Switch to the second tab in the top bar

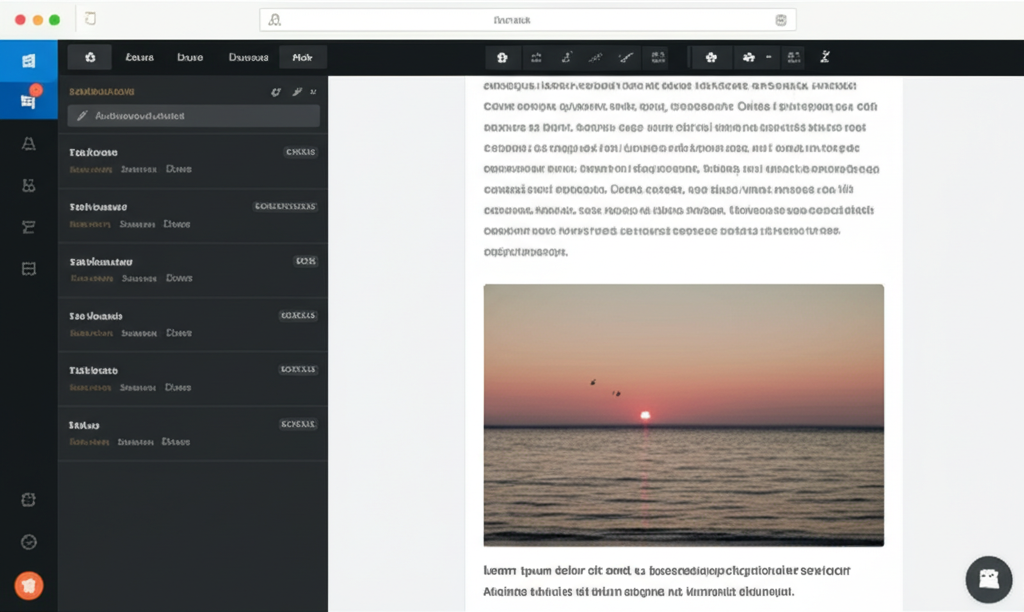pyautogui.click(x=139, y=57)
